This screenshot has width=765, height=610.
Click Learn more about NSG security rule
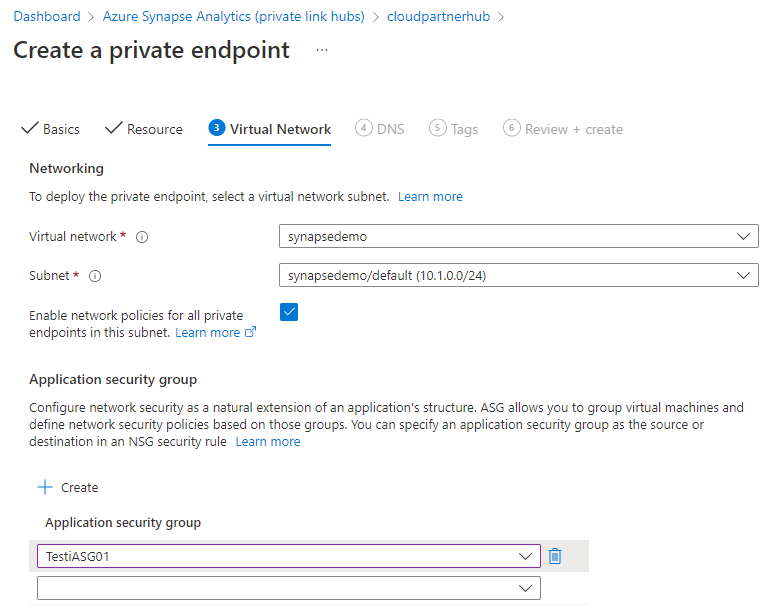(x=267, y=441)
